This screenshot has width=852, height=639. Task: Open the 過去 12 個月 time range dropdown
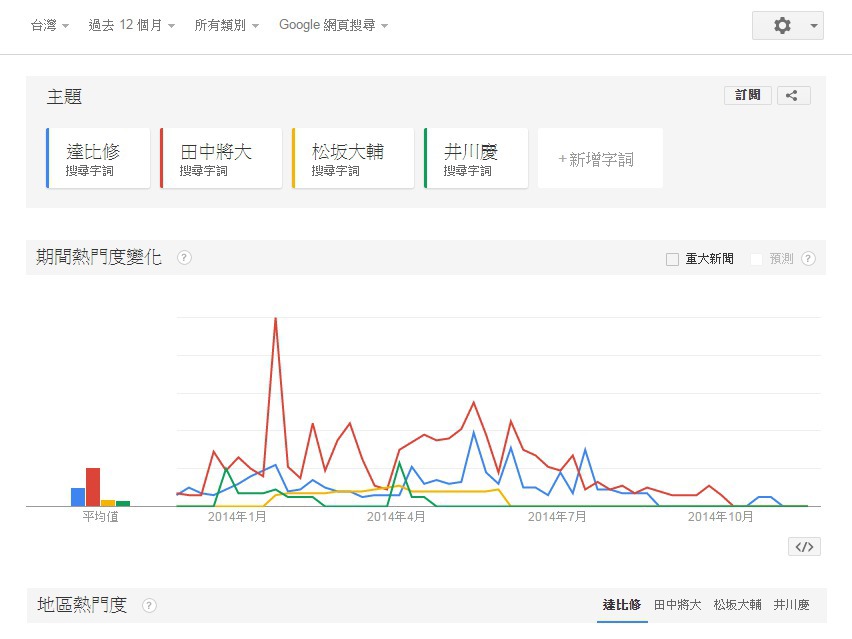[131, 25]
